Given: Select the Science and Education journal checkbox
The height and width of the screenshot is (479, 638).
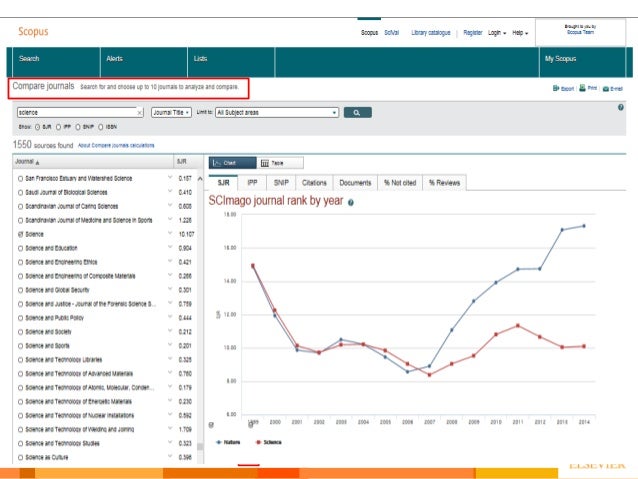Looking at the screenshot, I should pos(20,247).
